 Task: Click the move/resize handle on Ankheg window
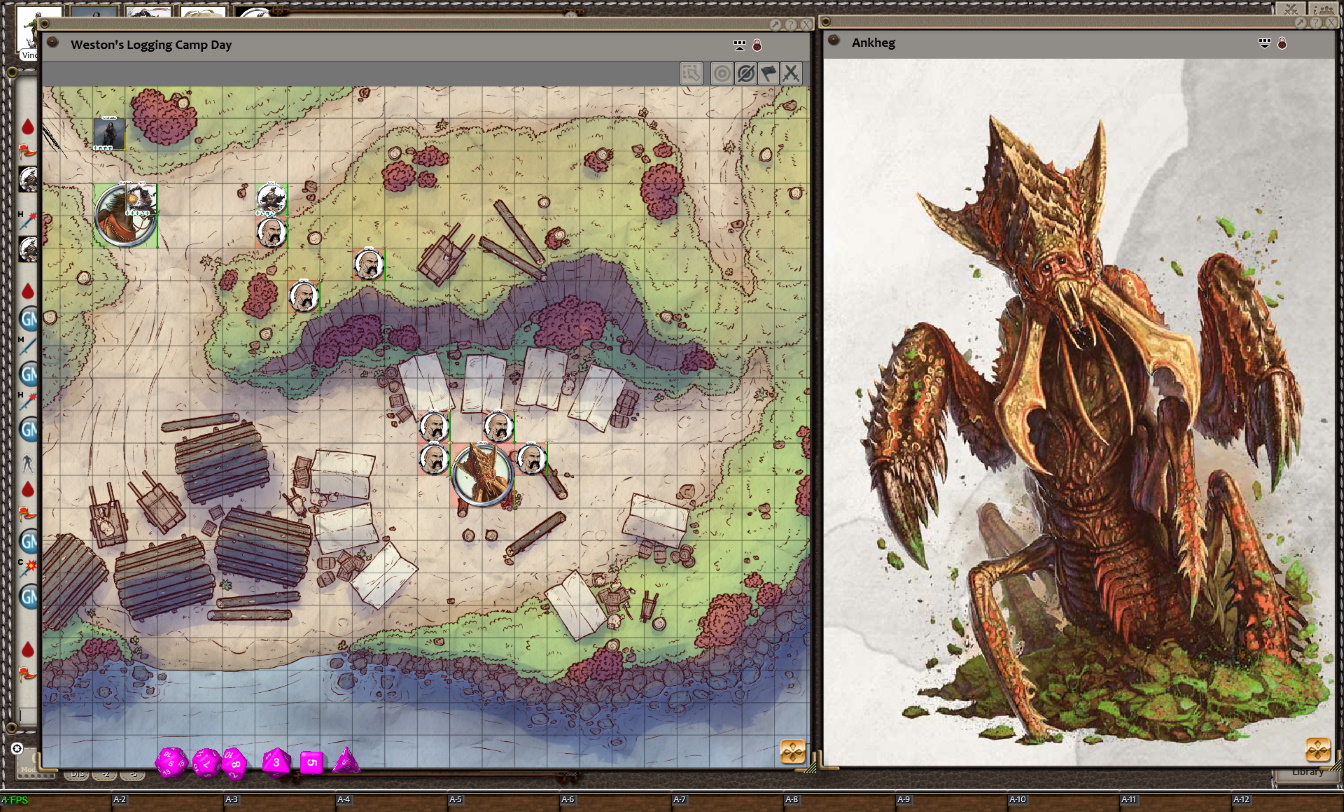tap(1318, 750)
